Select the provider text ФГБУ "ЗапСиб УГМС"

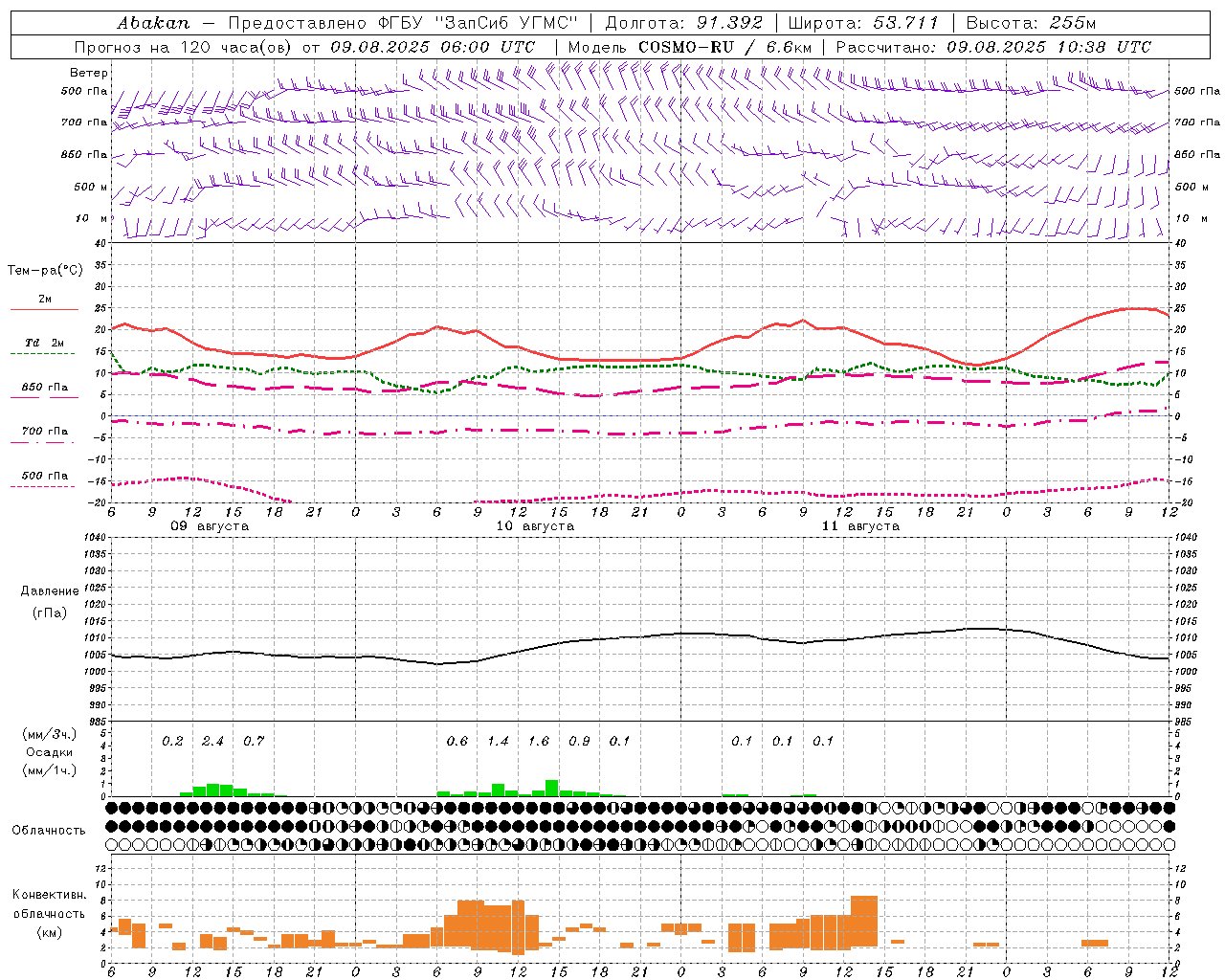coord(479,22)
